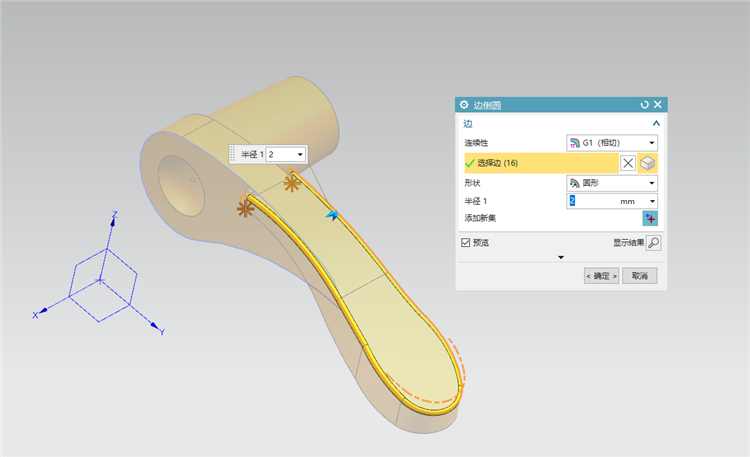Reset the 边倒圆 dialog with circular arrow
This screenshot has width=750, height=457.
pos(644,104)
